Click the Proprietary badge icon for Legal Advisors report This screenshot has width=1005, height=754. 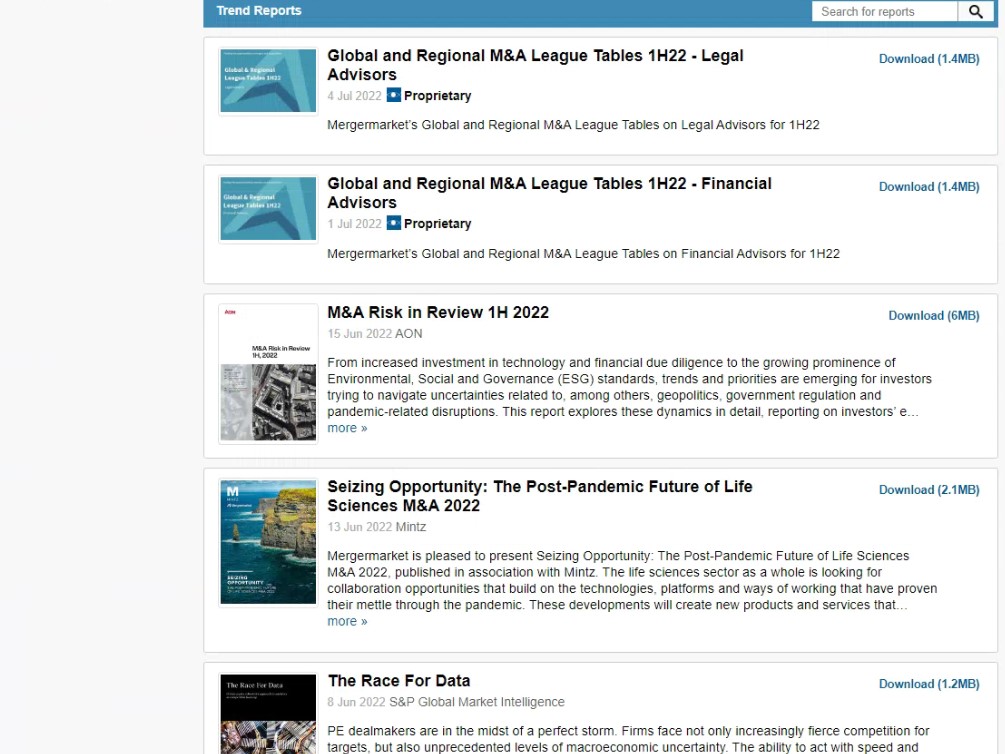(x=394, y=95)
